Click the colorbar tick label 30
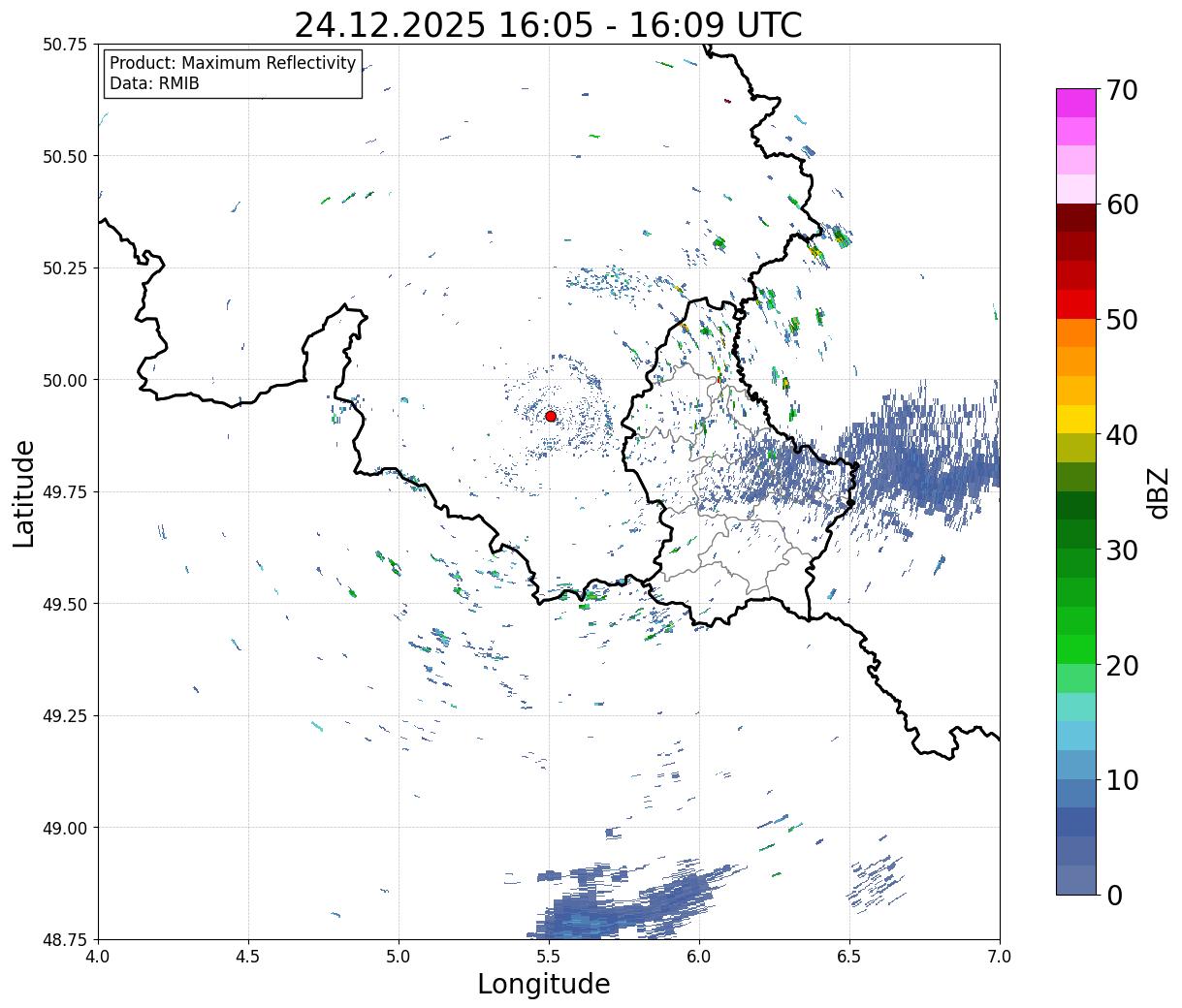Screen dimensions: 1182x1008 coord(1122,550)
